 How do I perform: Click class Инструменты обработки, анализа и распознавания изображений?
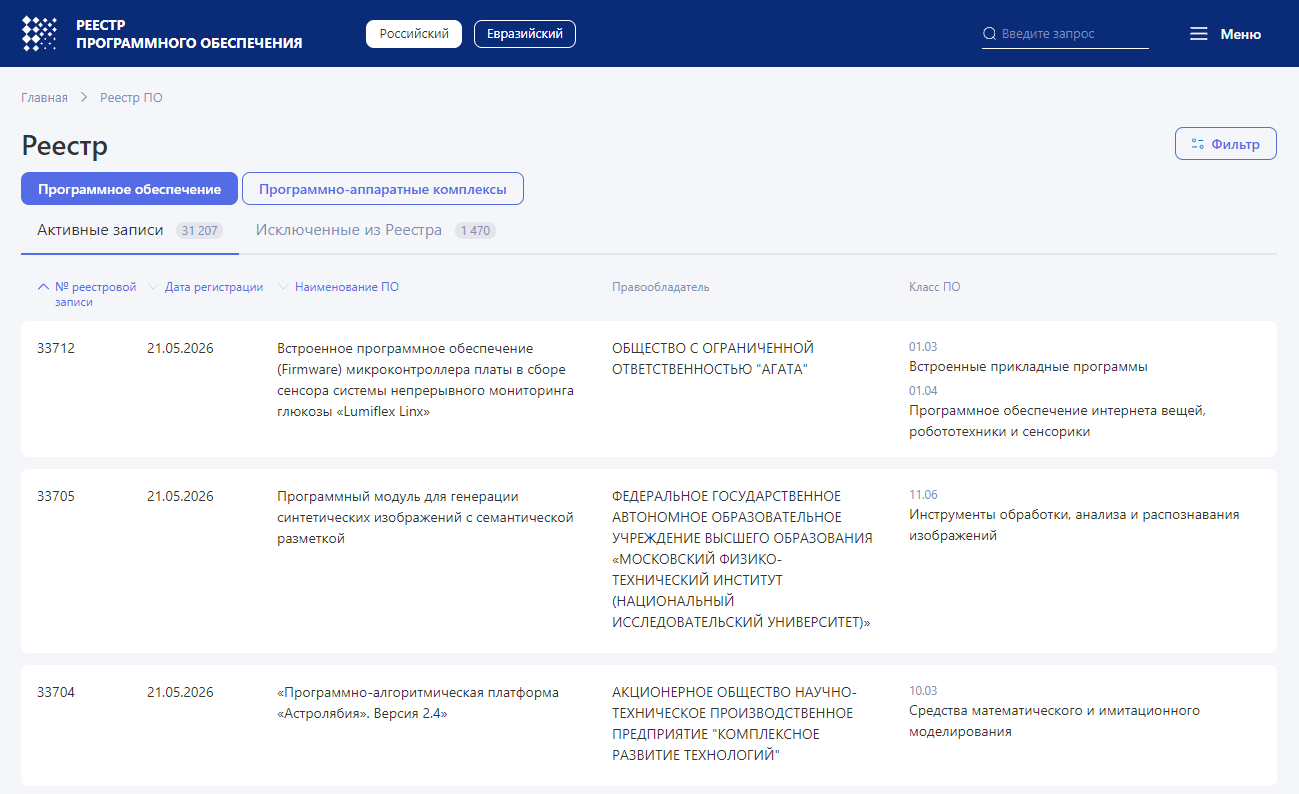[x=1074, y=525]
